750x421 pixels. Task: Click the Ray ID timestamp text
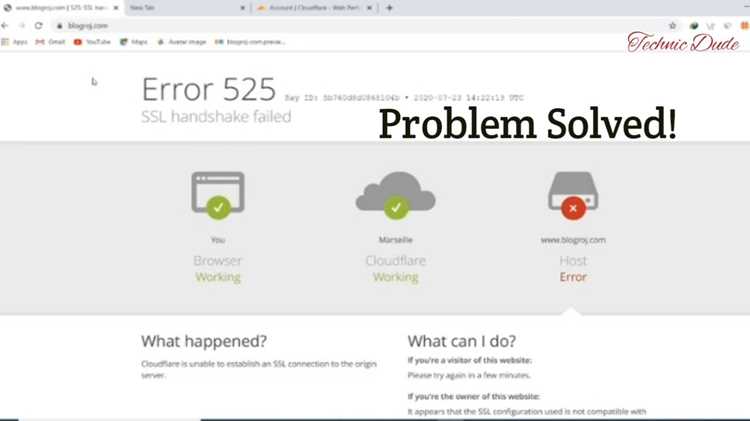tap(404, 98)
